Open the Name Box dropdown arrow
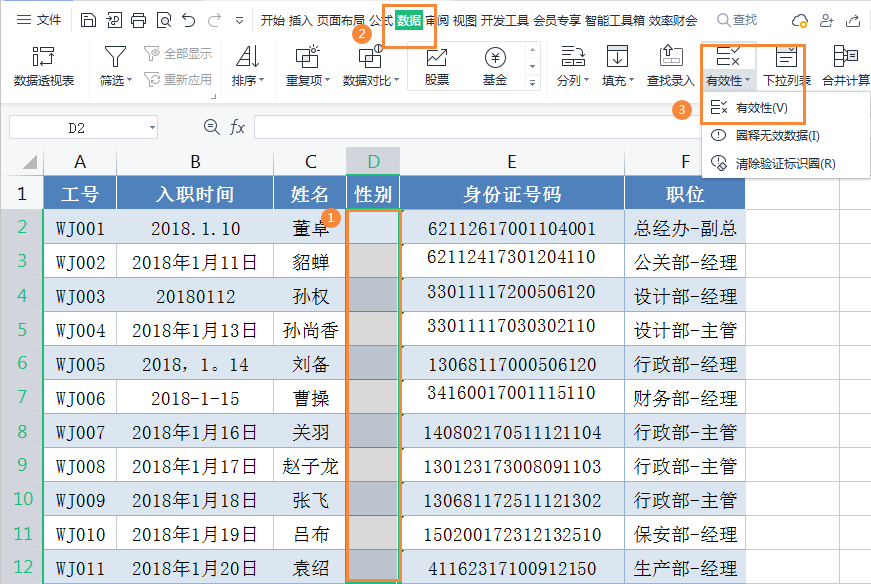 152,128
